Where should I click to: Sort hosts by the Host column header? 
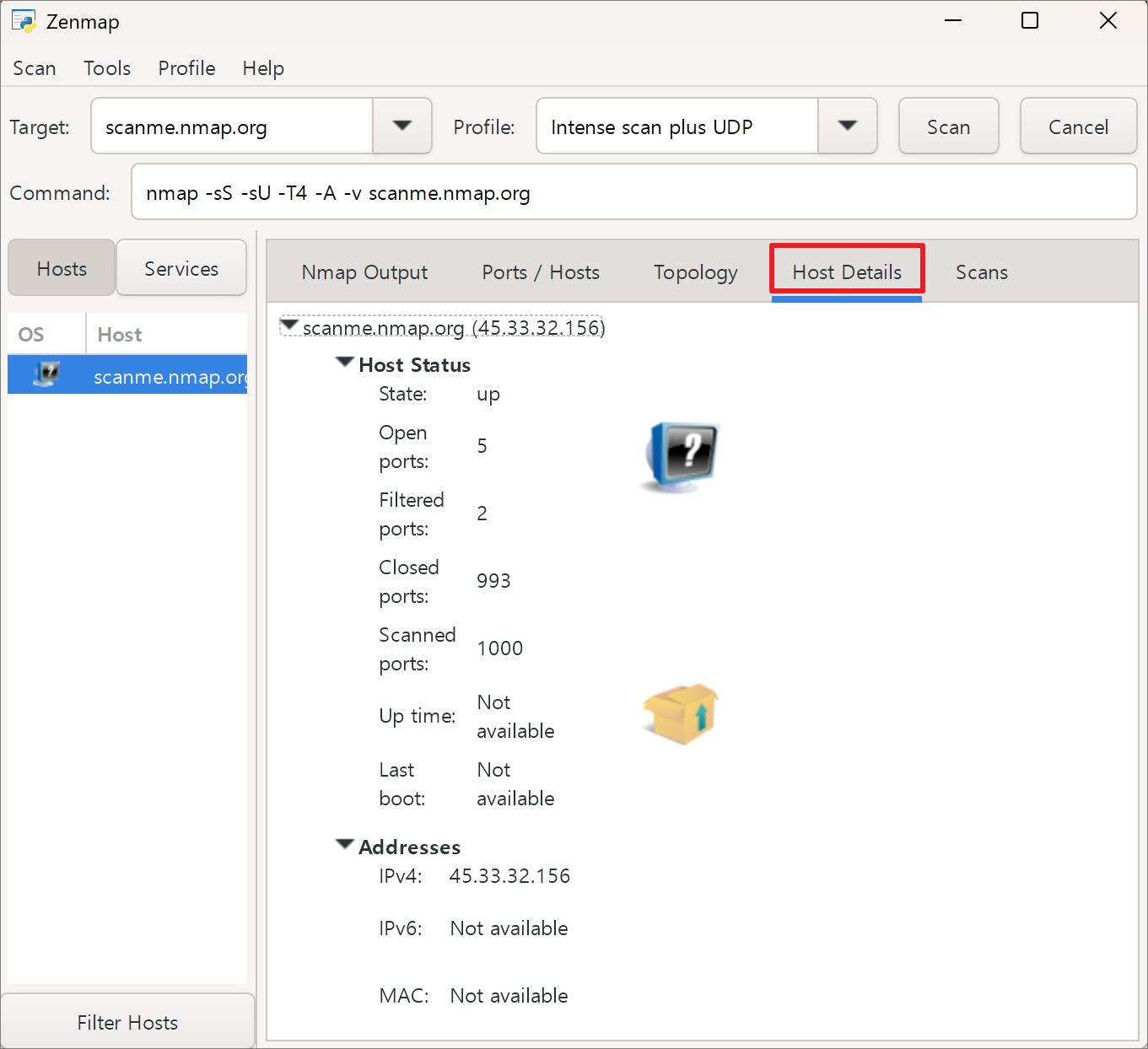(x=167, y=334)
